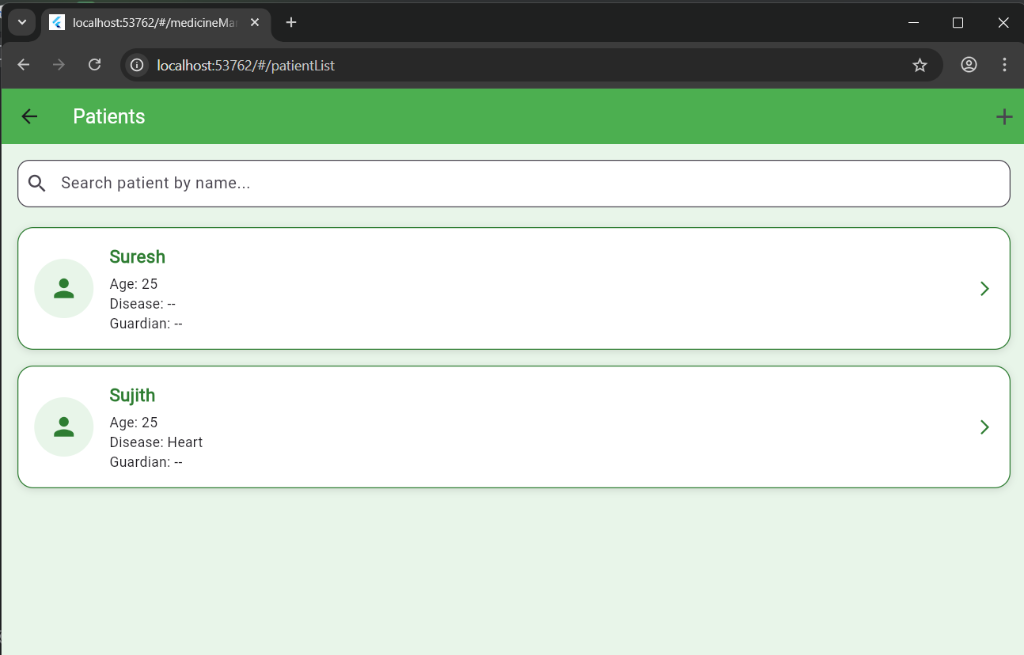Select the Sujith patient name
Screen dimensions: 1024x655
click(132, 396)
